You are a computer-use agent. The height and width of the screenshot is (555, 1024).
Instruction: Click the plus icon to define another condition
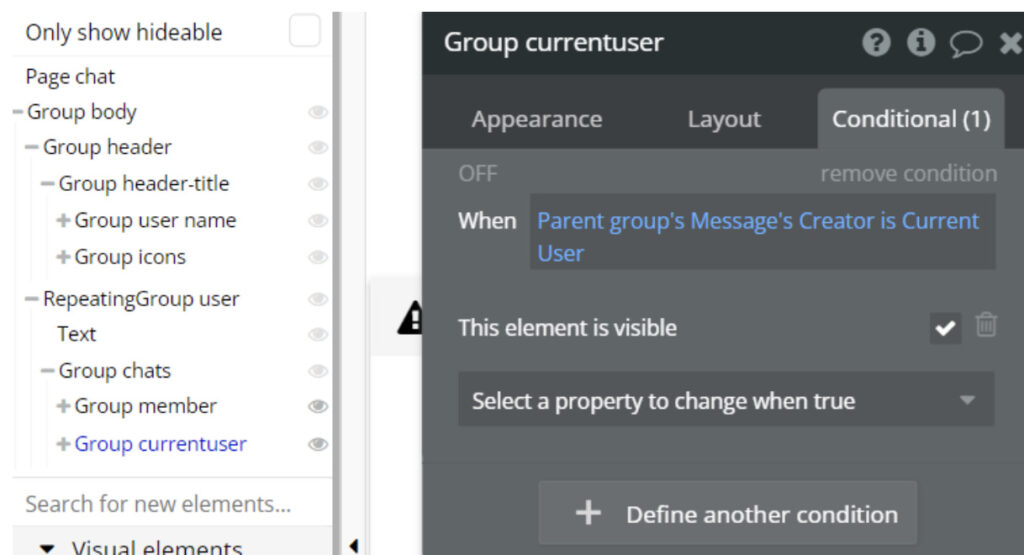[x=588, y=514]
